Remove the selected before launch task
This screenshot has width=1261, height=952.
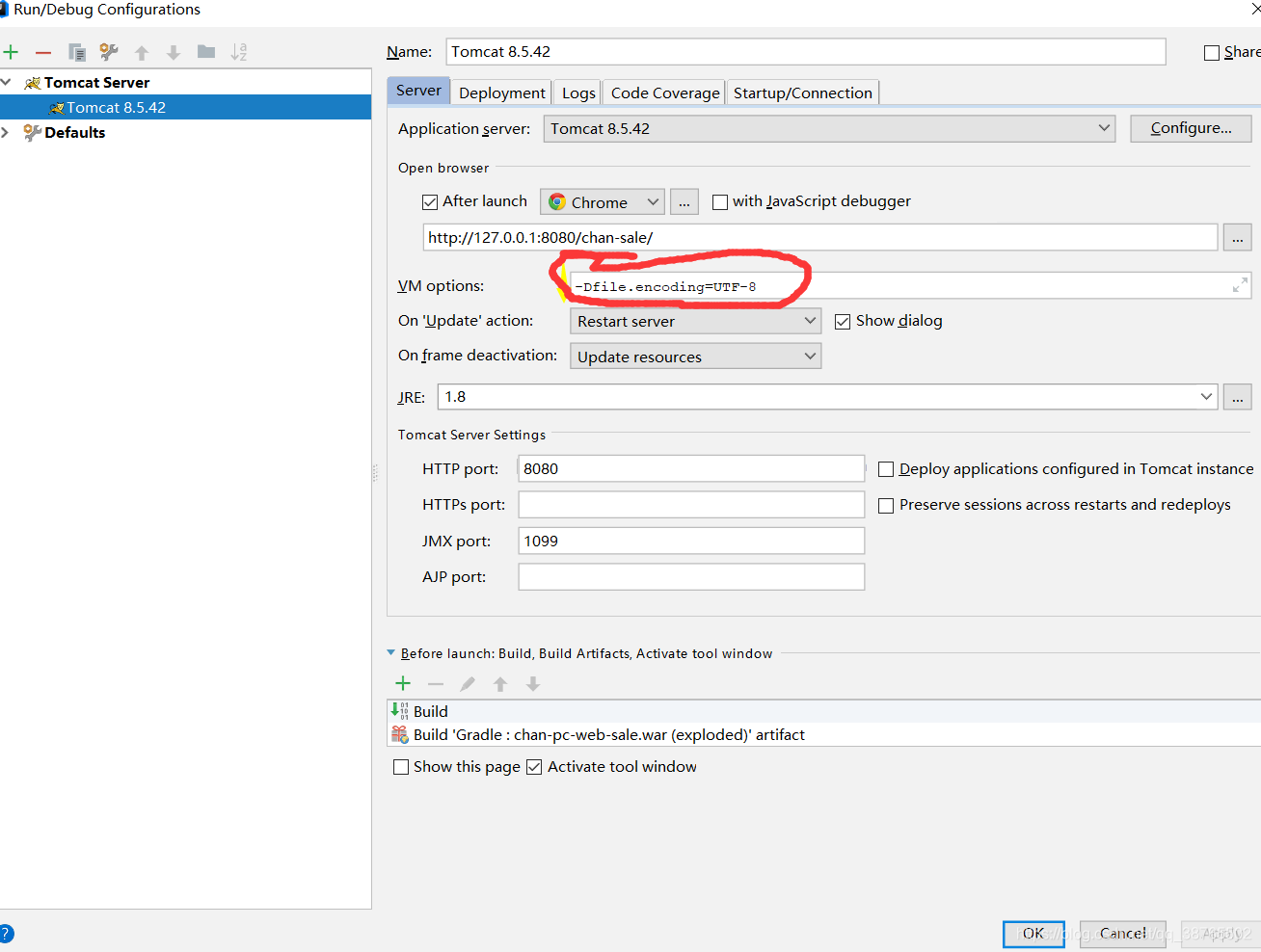(436, 684)
